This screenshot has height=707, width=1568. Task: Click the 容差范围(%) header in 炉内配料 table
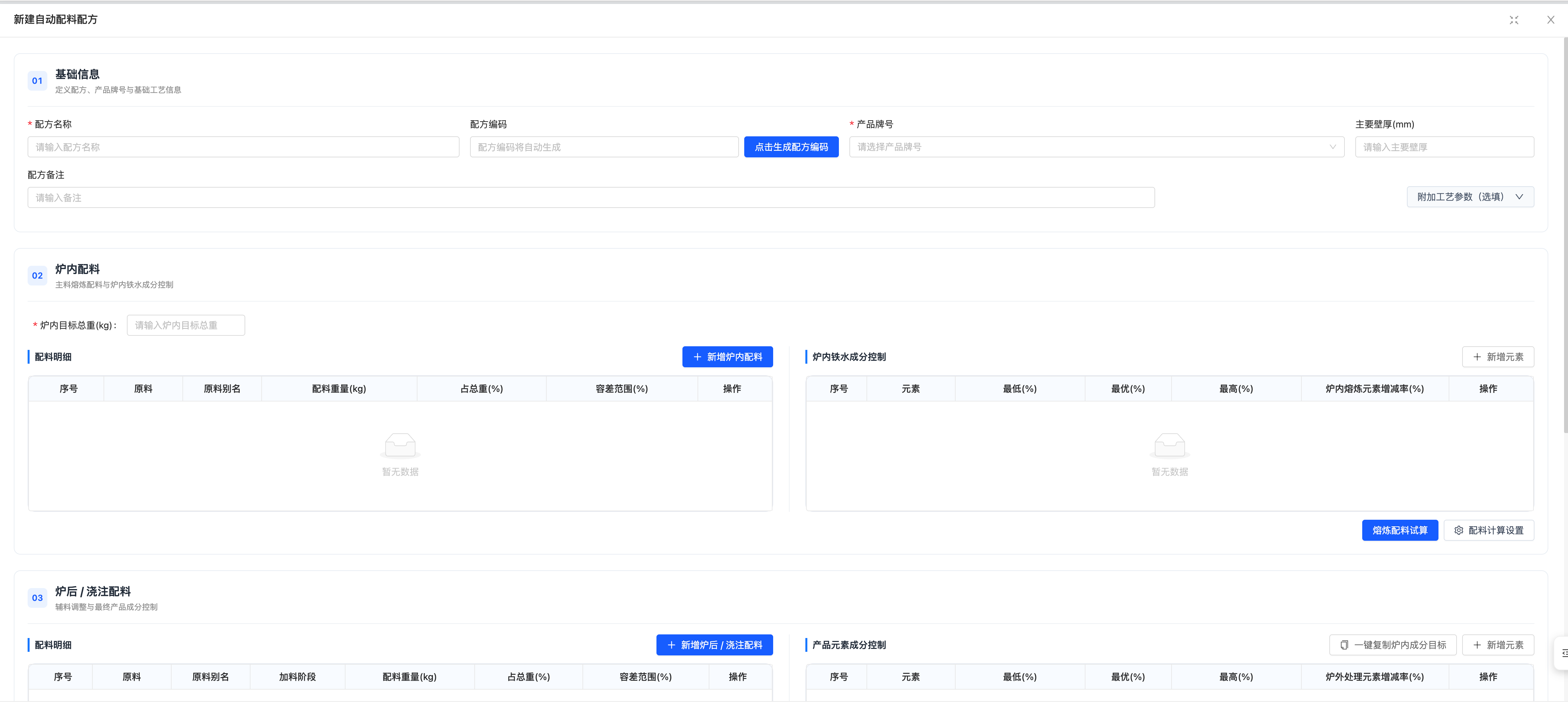coord(622,388)
